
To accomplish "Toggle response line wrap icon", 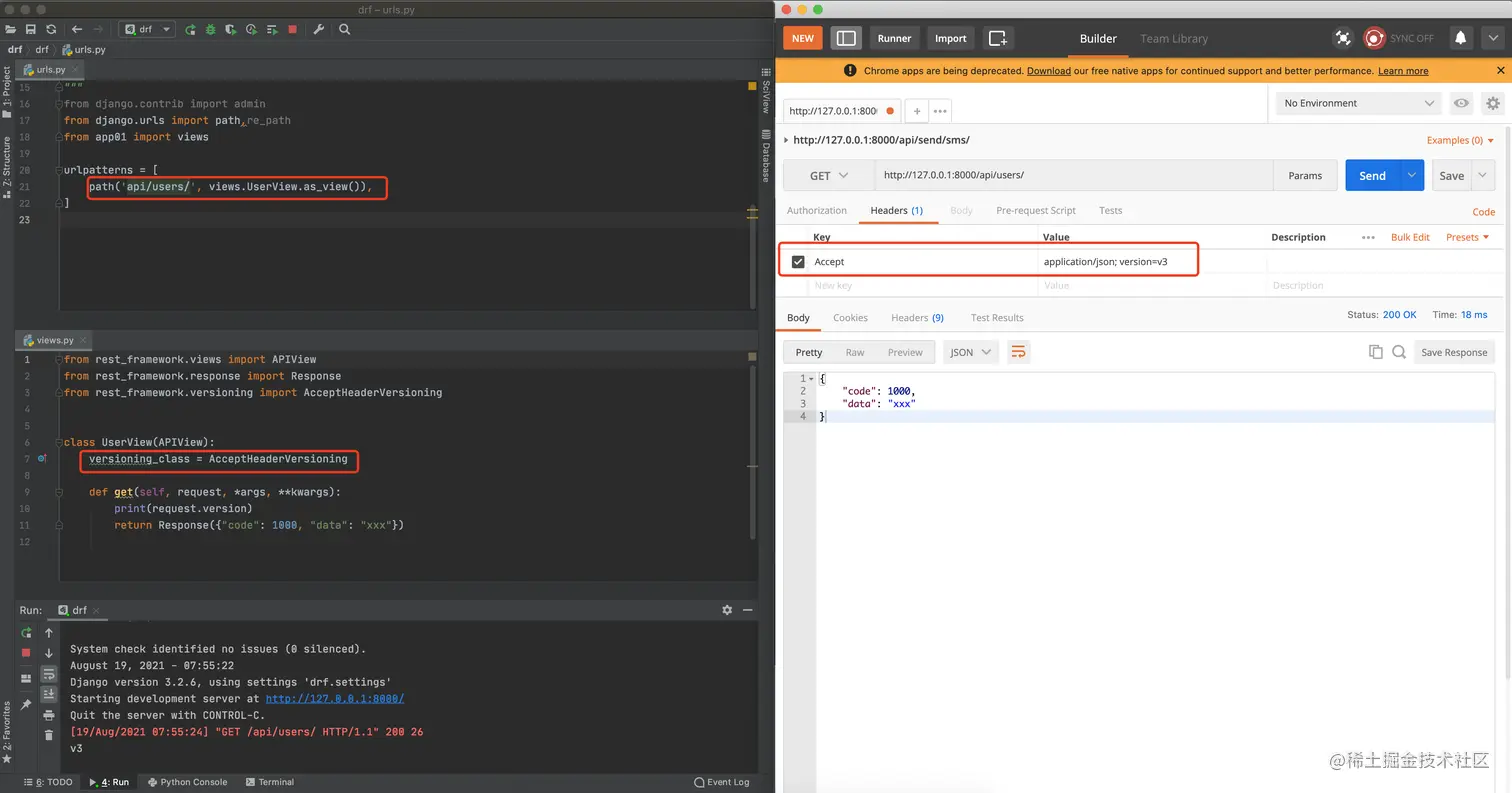I will [x=1018, y=352].
